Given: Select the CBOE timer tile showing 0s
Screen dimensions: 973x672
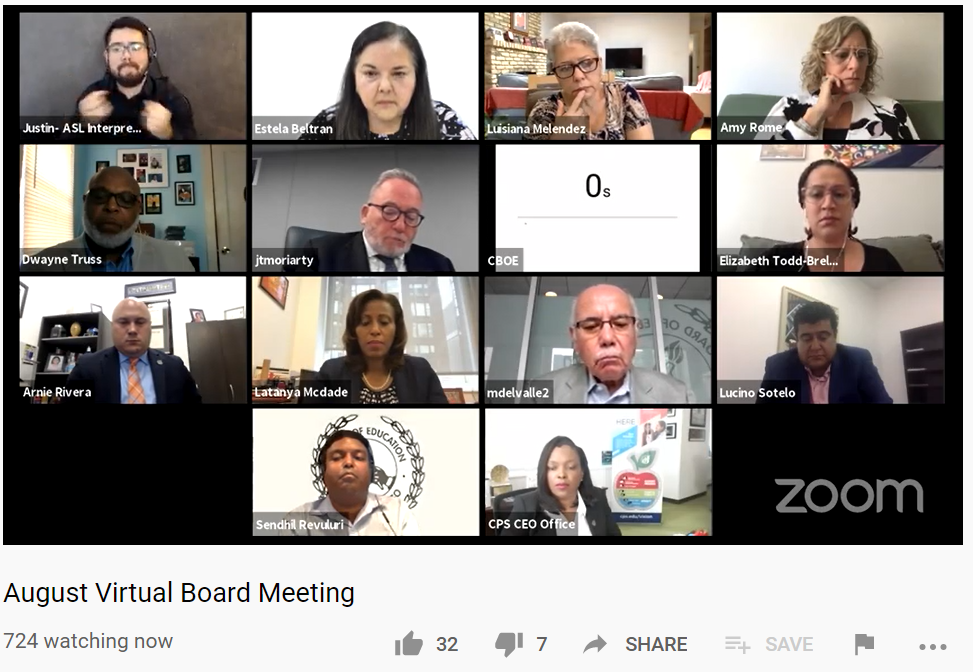Looking at the screenshot, I should [598, 208].
